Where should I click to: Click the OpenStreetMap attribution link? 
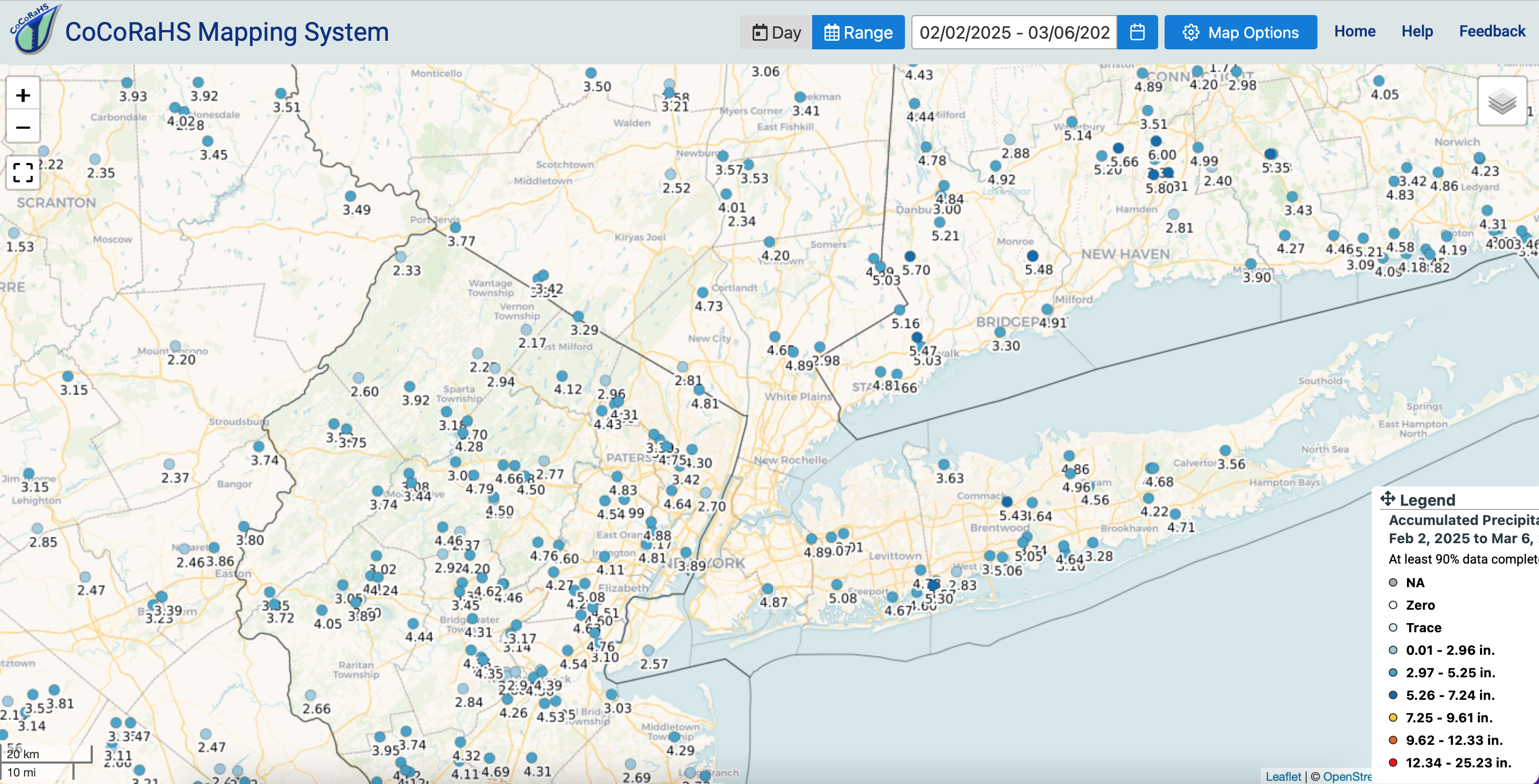point(1346,776)
